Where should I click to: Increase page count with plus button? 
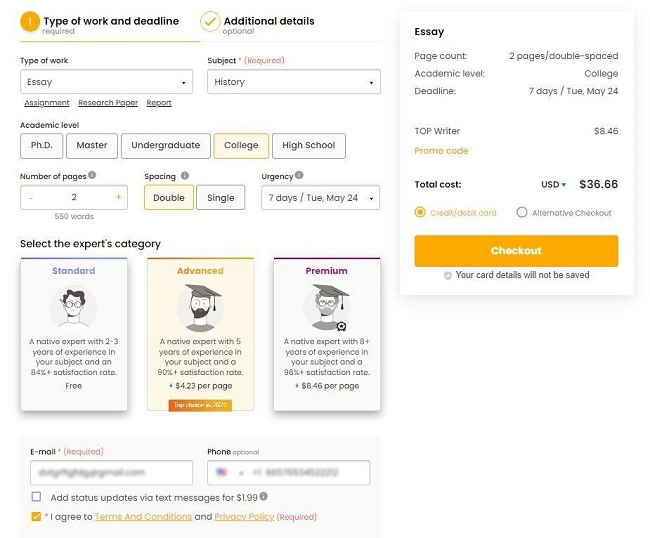118,197
